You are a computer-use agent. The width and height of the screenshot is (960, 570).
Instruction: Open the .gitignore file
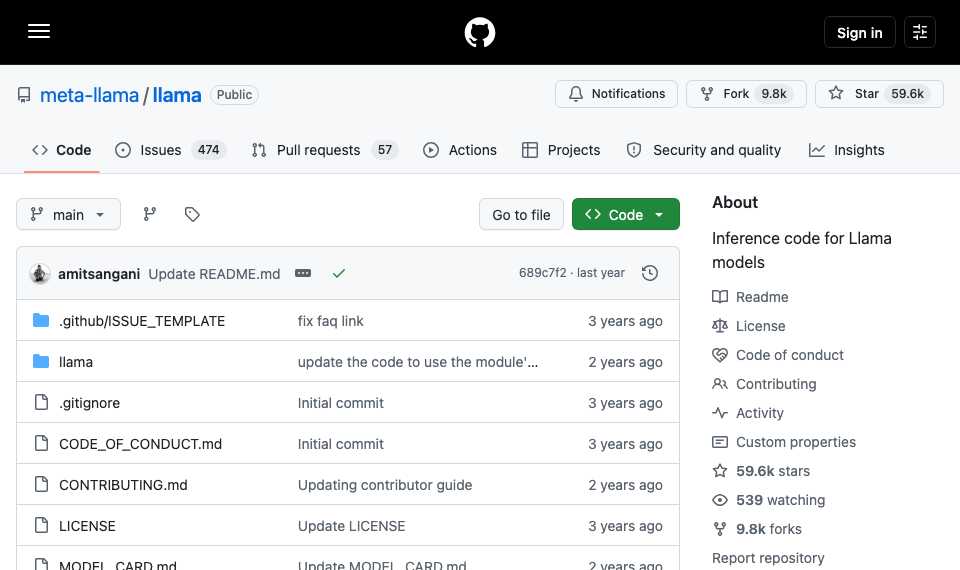click(x=89, y=403)
